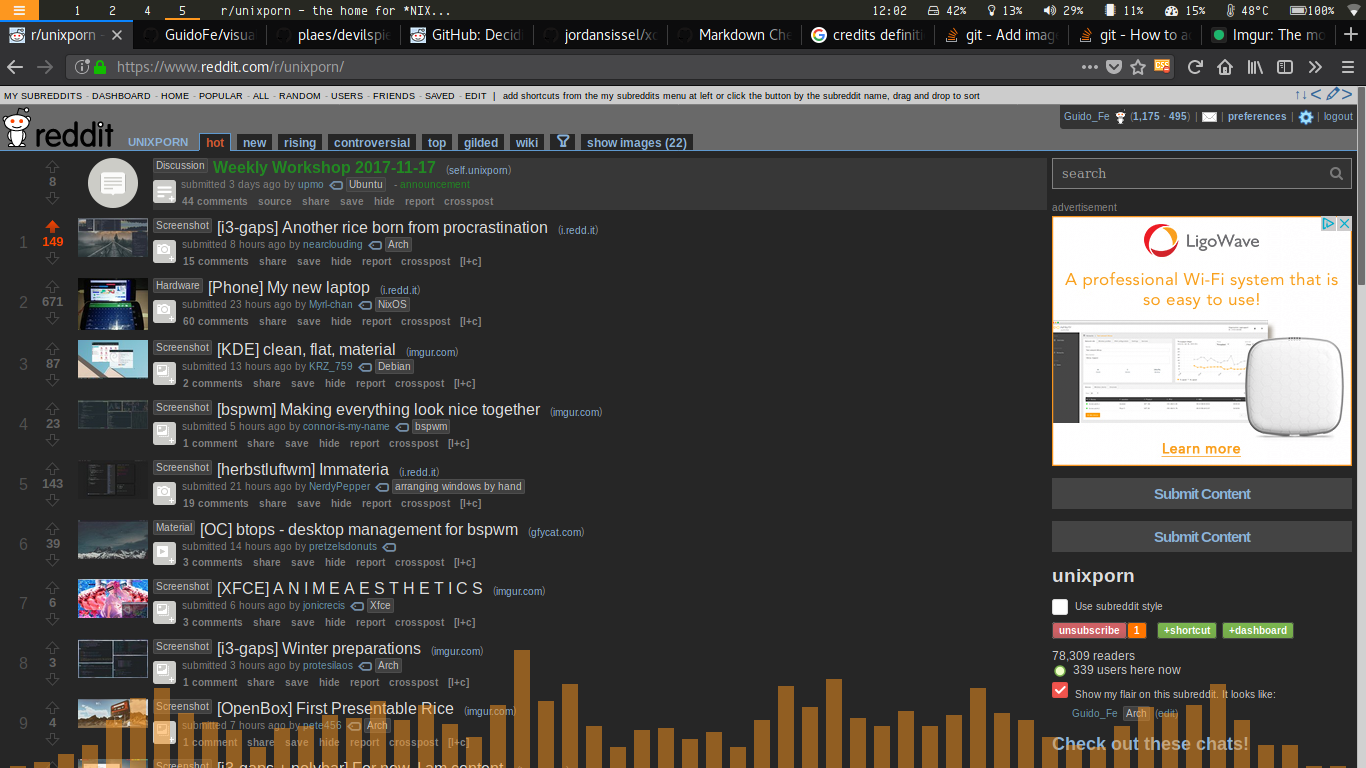
Task: Reload the page
Action: click(x=1195, y=67)
